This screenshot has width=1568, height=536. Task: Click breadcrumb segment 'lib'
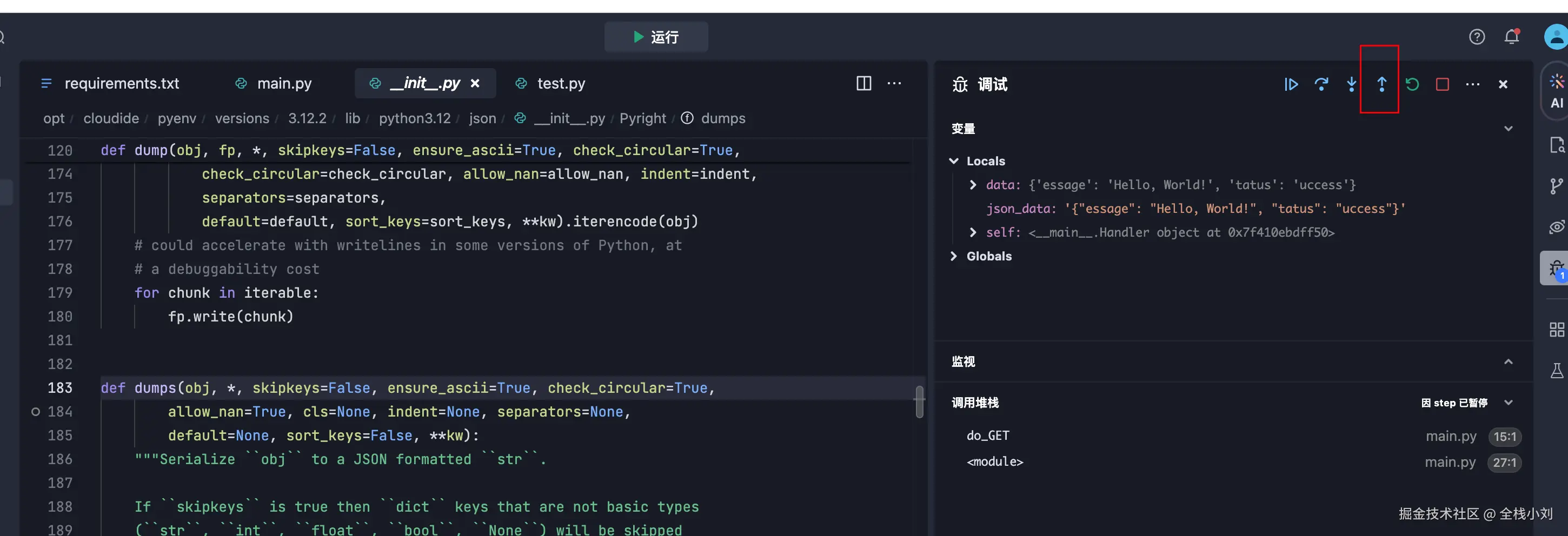click(353, 119)
